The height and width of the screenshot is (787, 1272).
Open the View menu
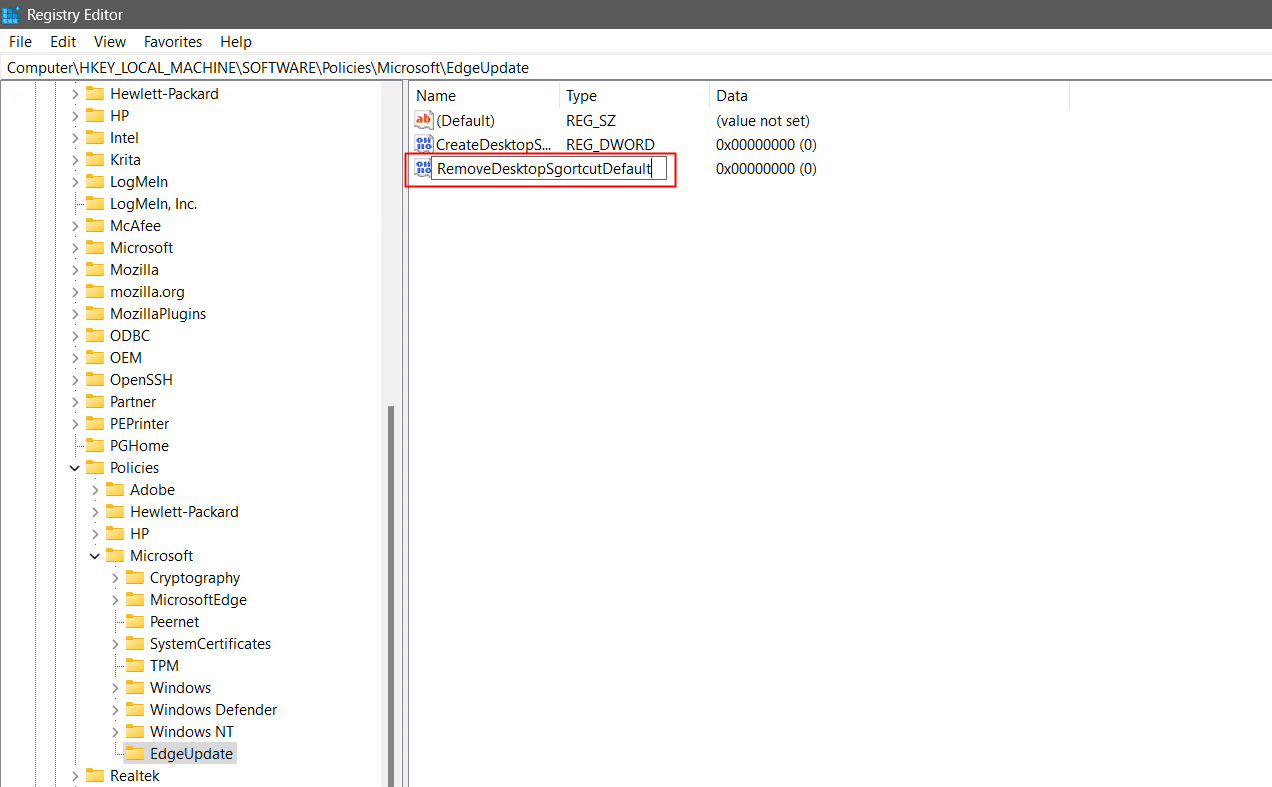click(110, 42)
